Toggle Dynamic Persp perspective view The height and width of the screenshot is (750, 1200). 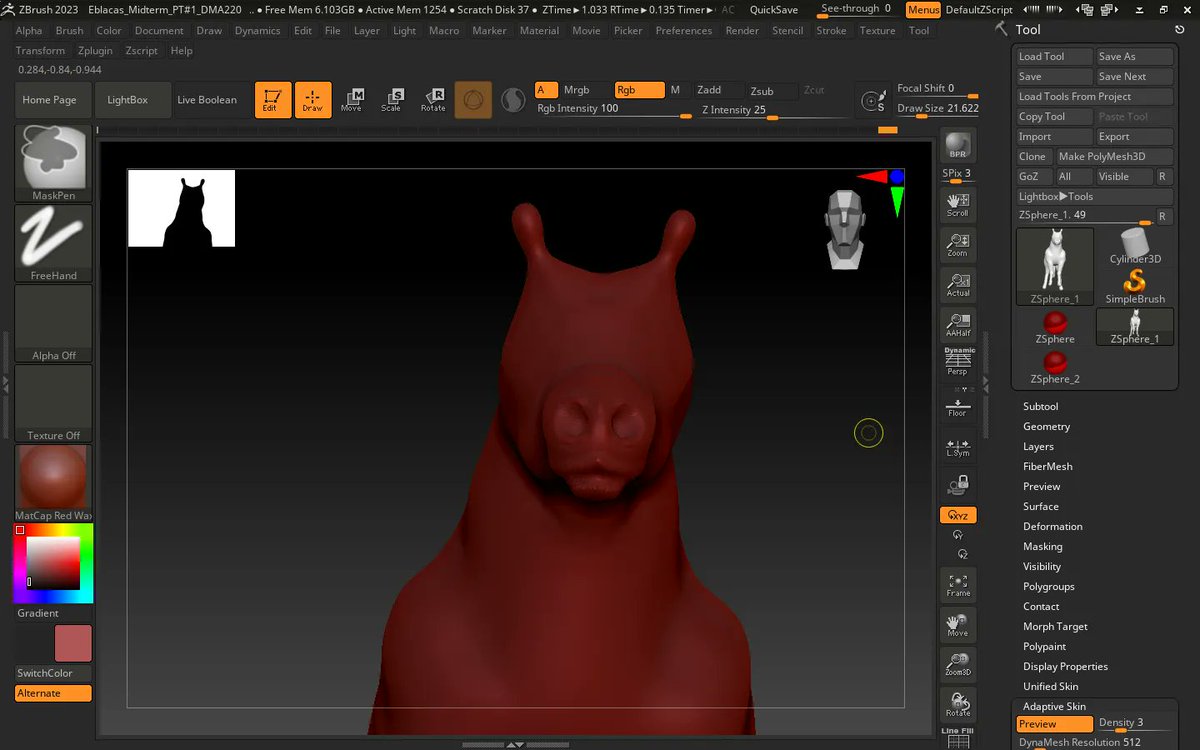(958, 362)
